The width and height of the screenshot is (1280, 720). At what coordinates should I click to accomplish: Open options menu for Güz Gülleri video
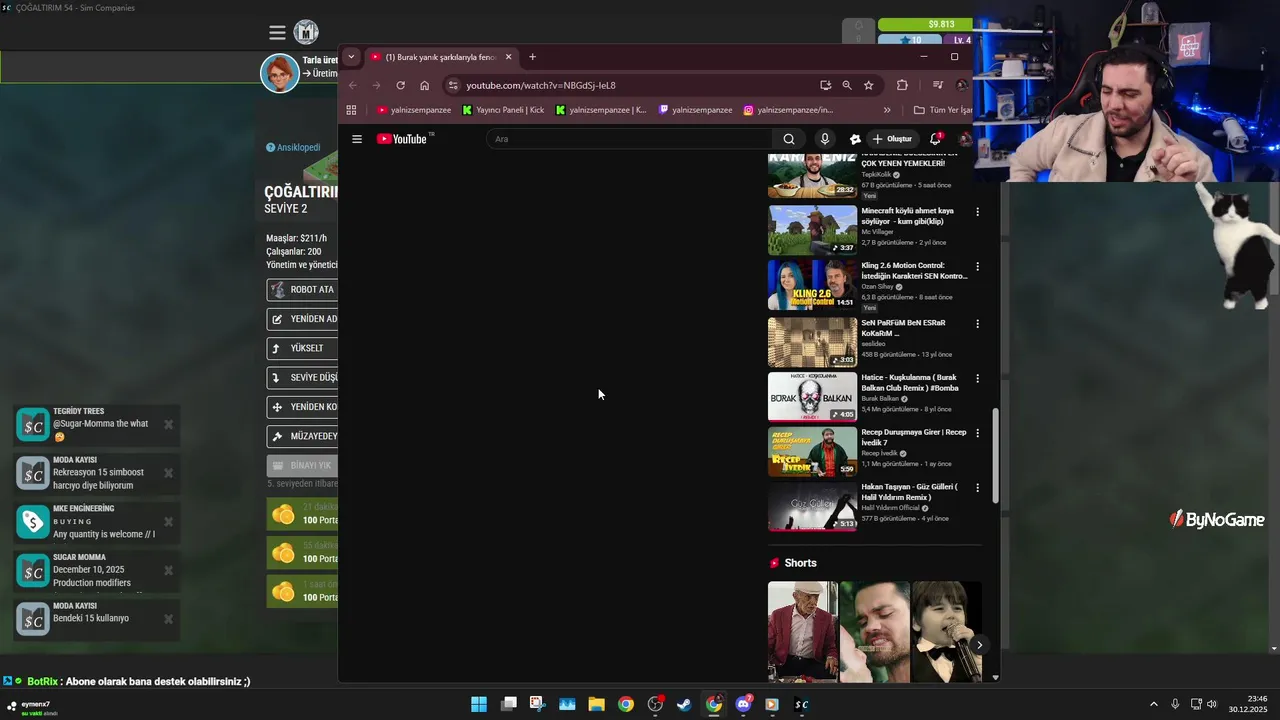coord(977,488)
